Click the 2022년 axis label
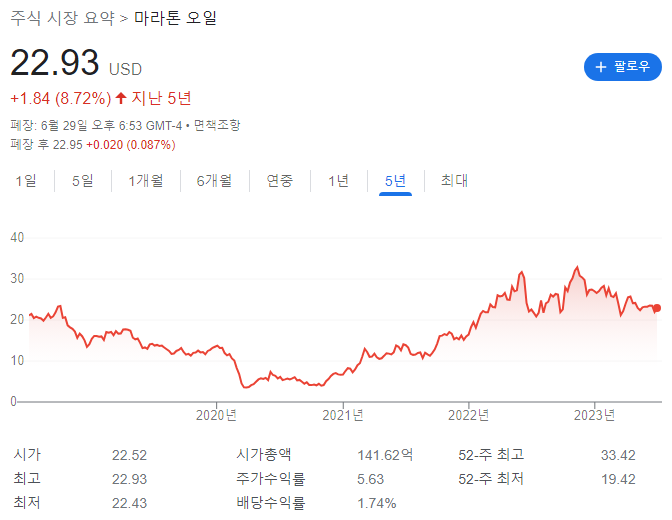Image resolution: width=672 pixels, height=520 pixels. 468,415
